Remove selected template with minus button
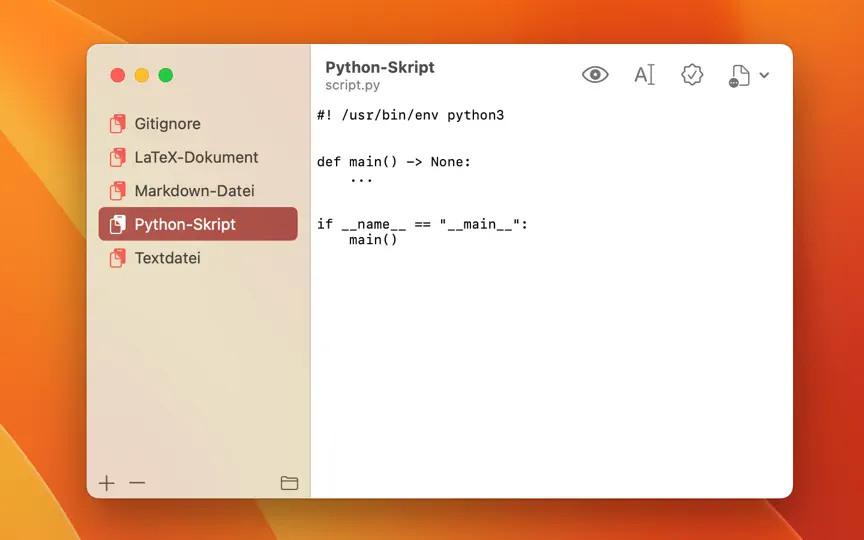Image resolution: width=864 pixels, height=540 pixels. pos(137,483)
